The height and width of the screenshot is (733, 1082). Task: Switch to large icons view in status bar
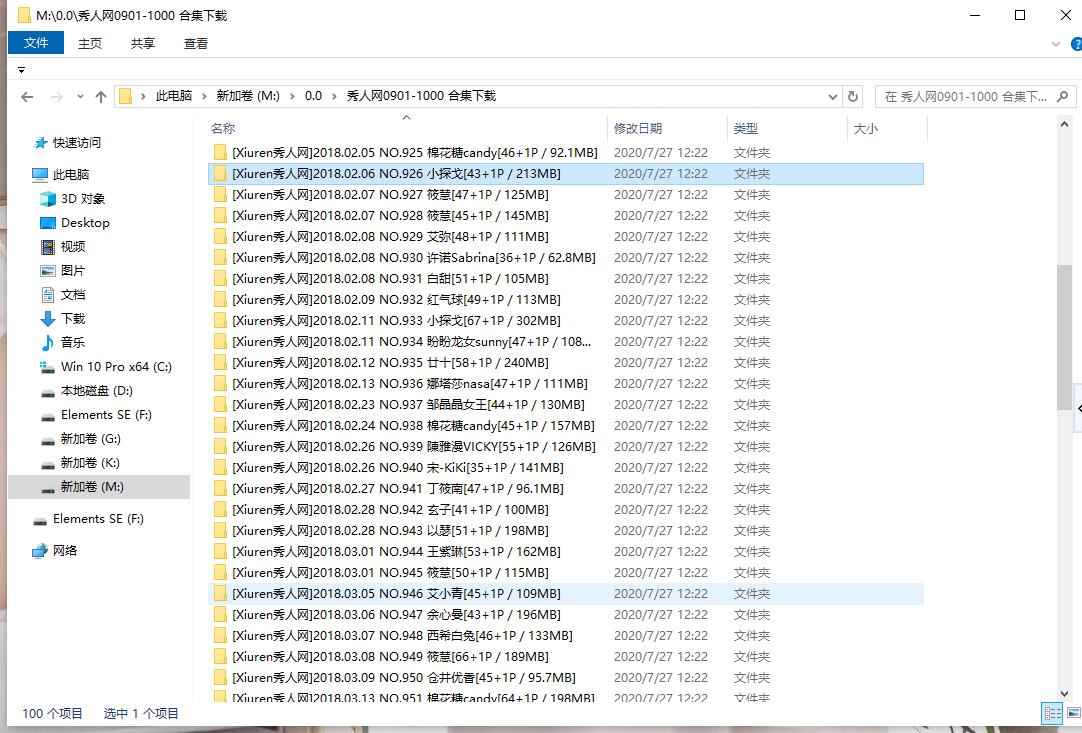pyautogui.click(x=1074, y=714)
